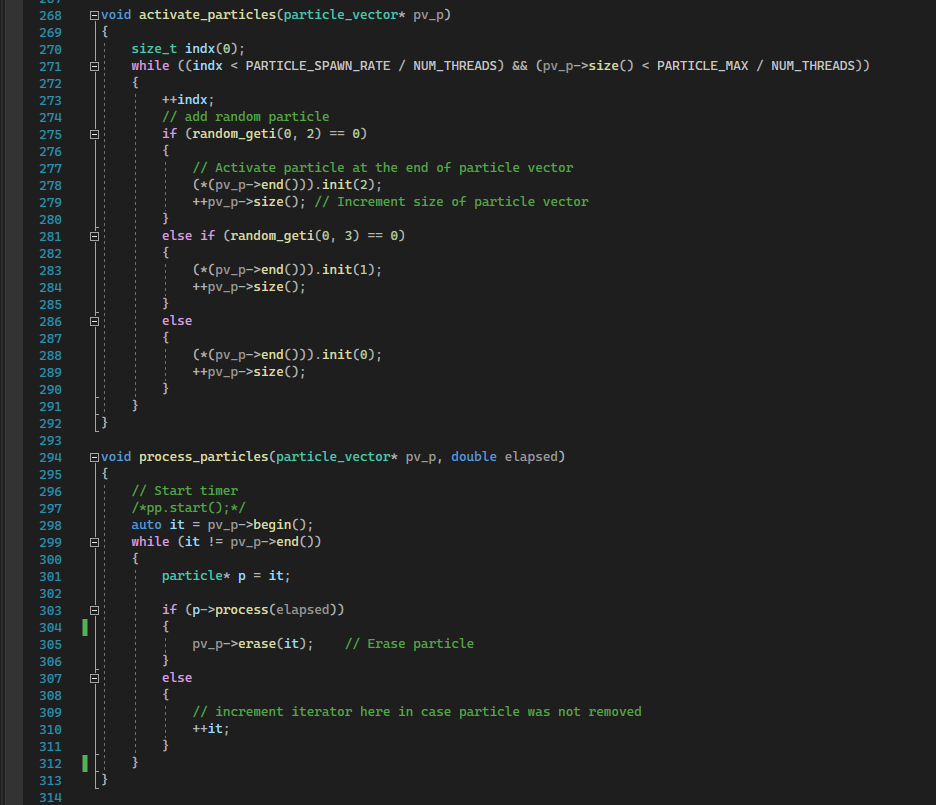This screenshot has width=936, height=805.
Task: Collapse the if block at line 303
Action: [94, 610]
